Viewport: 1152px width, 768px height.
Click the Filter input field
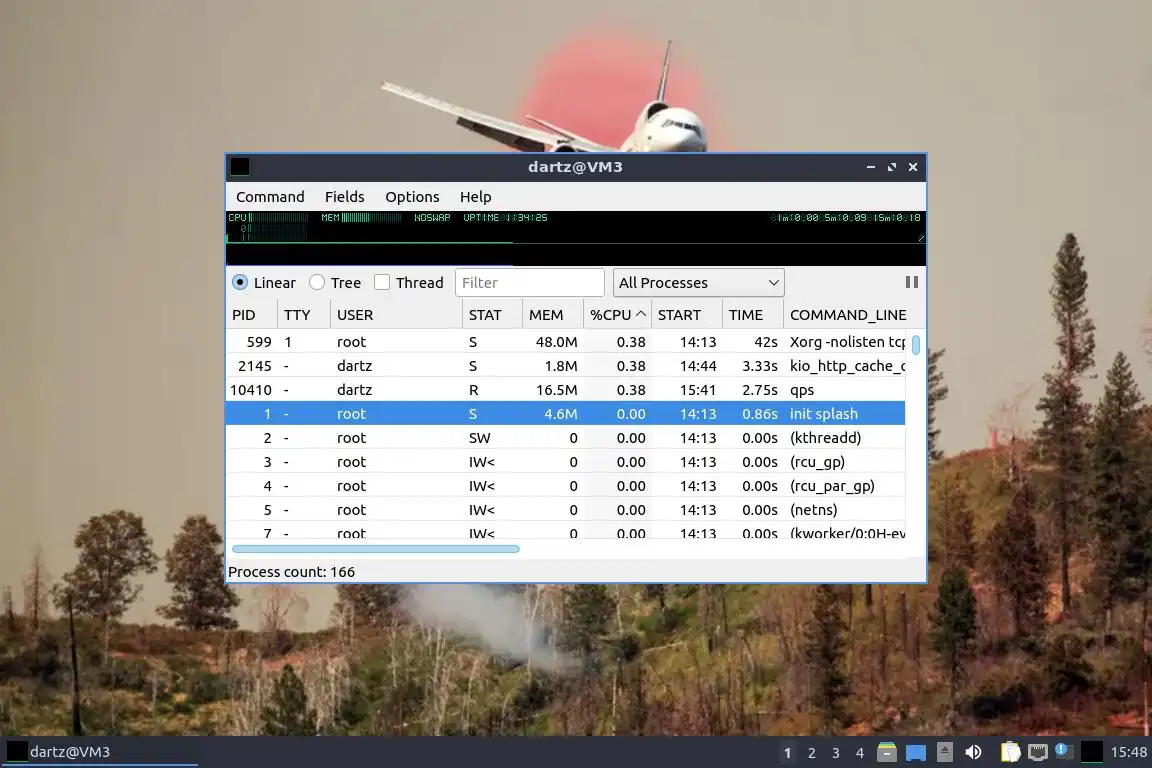tap(530, 282)
